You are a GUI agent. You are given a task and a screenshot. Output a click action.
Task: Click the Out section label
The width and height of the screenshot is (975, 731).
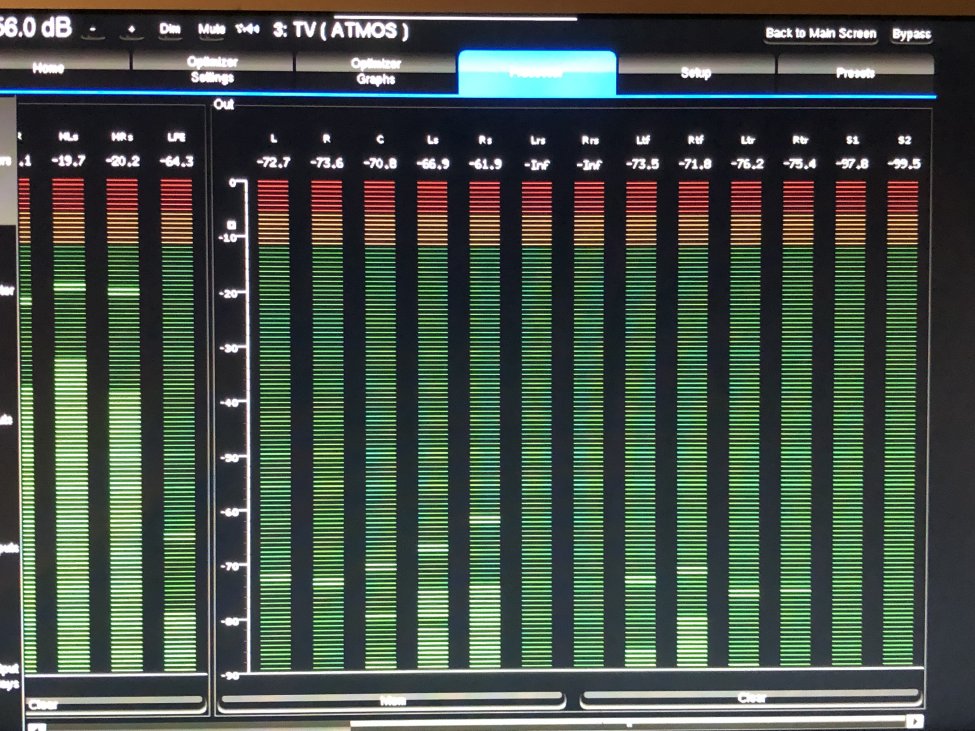pos(223,104)
